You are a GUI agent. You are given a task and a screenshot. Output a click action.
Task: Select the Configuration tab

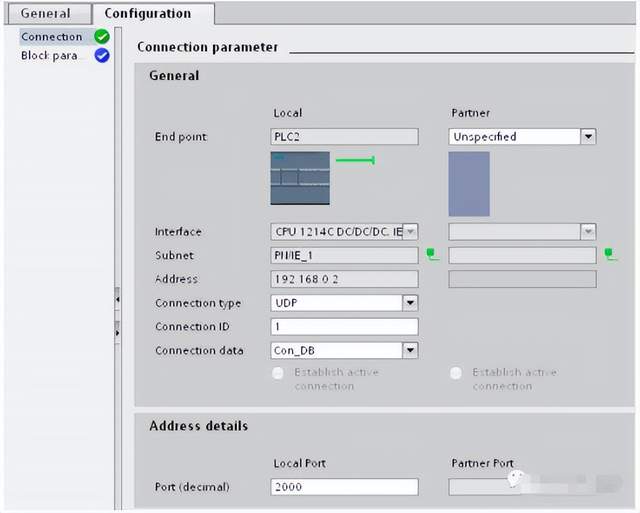148,13
